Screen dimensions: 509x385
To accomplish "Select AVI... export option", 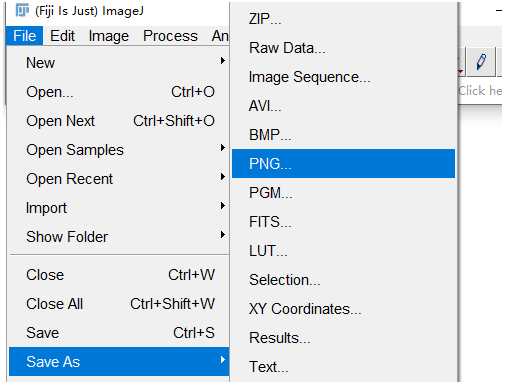I will [x=343, y=106].
